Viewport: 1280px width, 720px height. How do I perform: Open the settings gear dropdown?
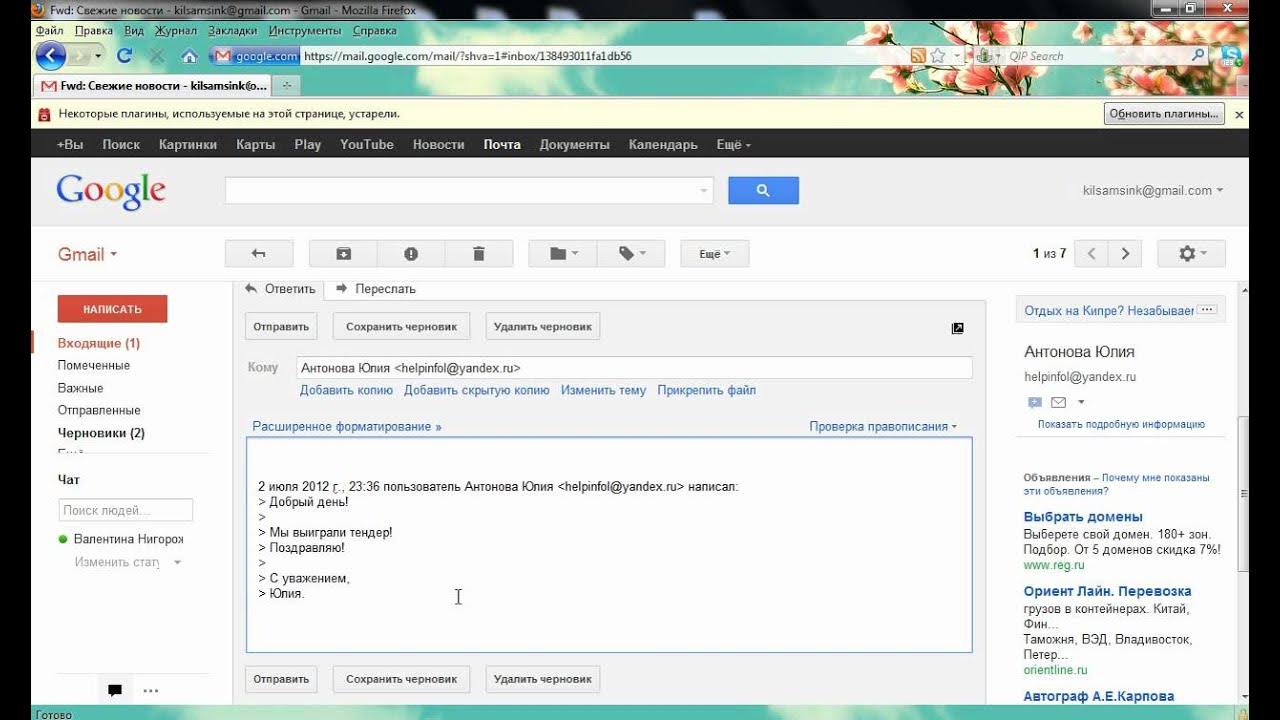pyautogui.click(x=1192, y=254)
